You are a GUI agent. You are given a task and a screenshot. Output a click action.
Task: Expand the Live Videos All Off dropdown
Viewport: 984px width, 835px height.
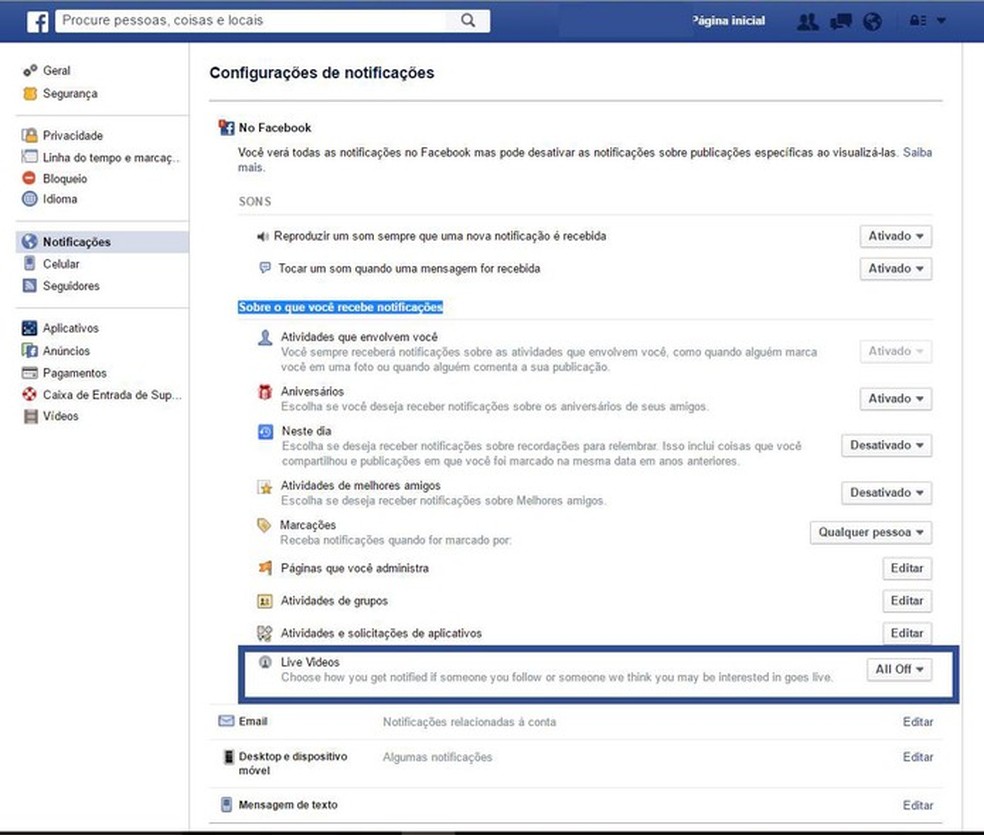[897, 669]
